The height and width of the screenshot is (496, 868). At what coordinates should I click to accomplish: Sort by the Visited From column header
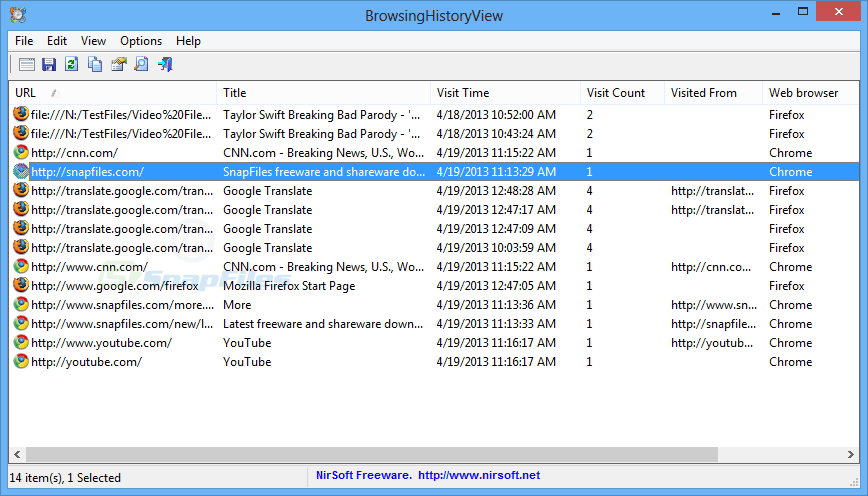pyautogui.click(x=713, y=93)
